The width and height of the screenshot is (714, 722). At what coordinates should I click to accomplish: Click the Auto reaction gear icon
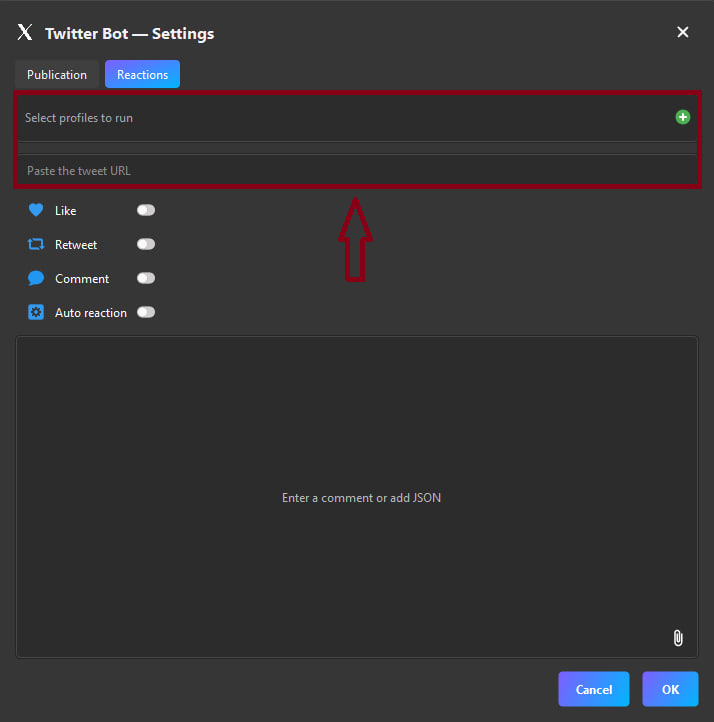click(x=36, y=312)
